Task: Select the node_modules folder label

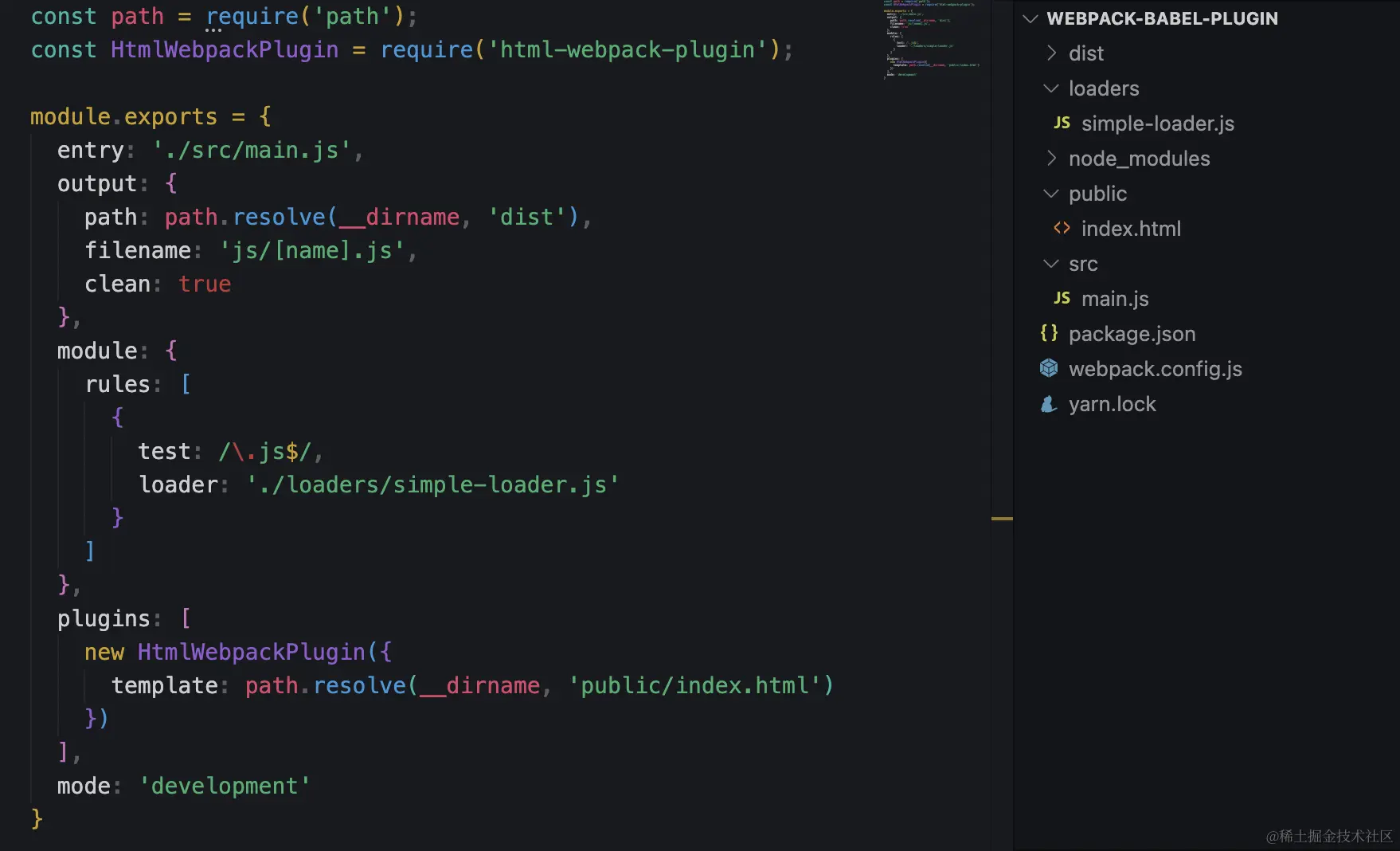Action: click(x=1139, y=159)
